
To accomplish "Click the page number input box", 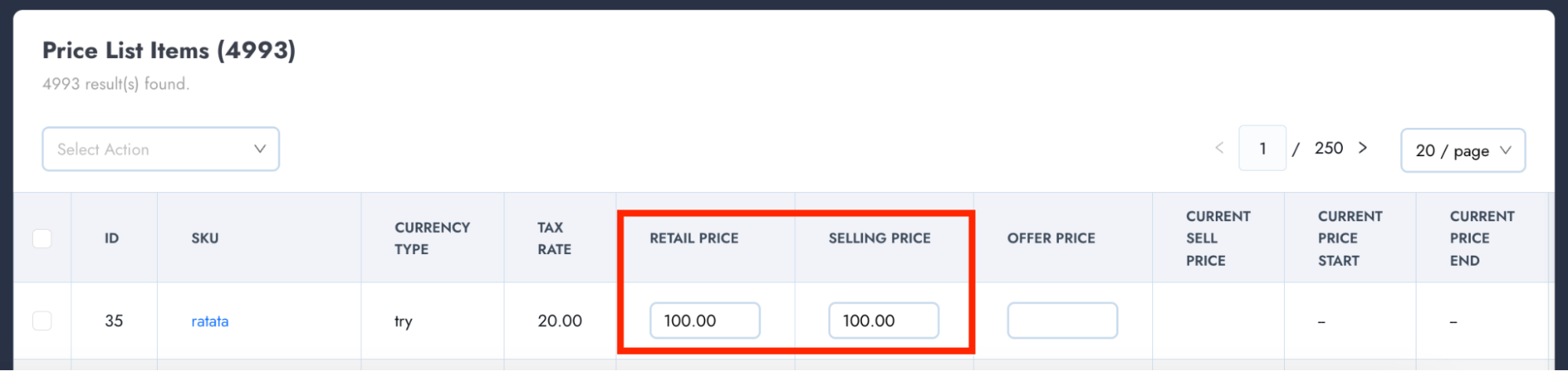I will click(x=1262, y=148).
